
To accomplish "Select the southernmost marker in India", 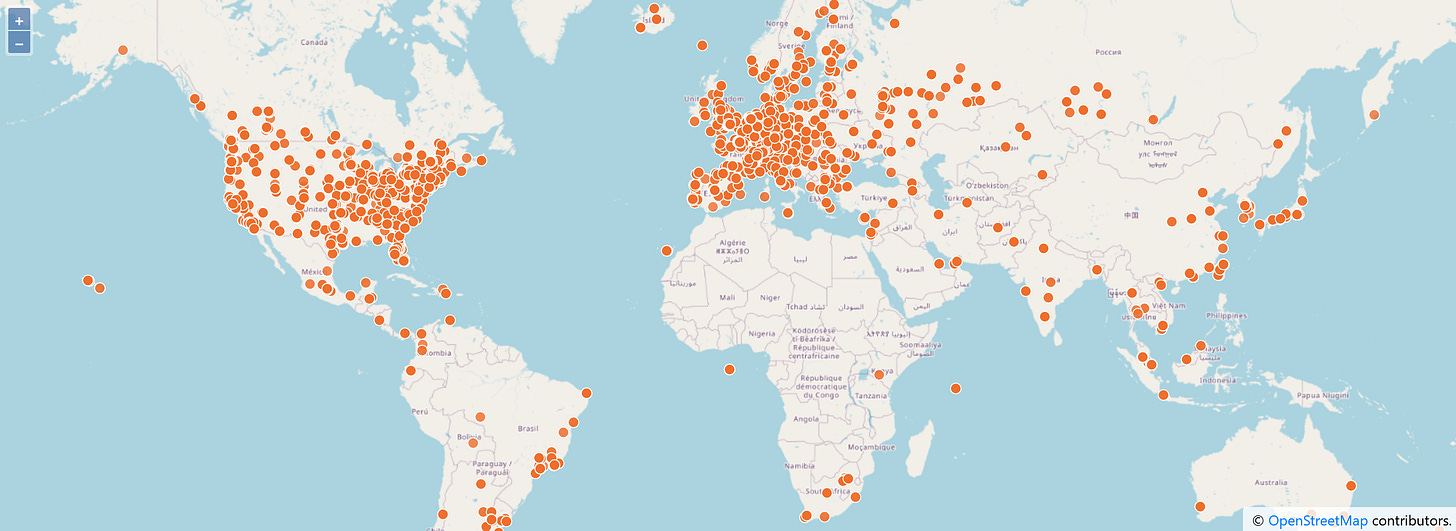I will pos(1044,317).
